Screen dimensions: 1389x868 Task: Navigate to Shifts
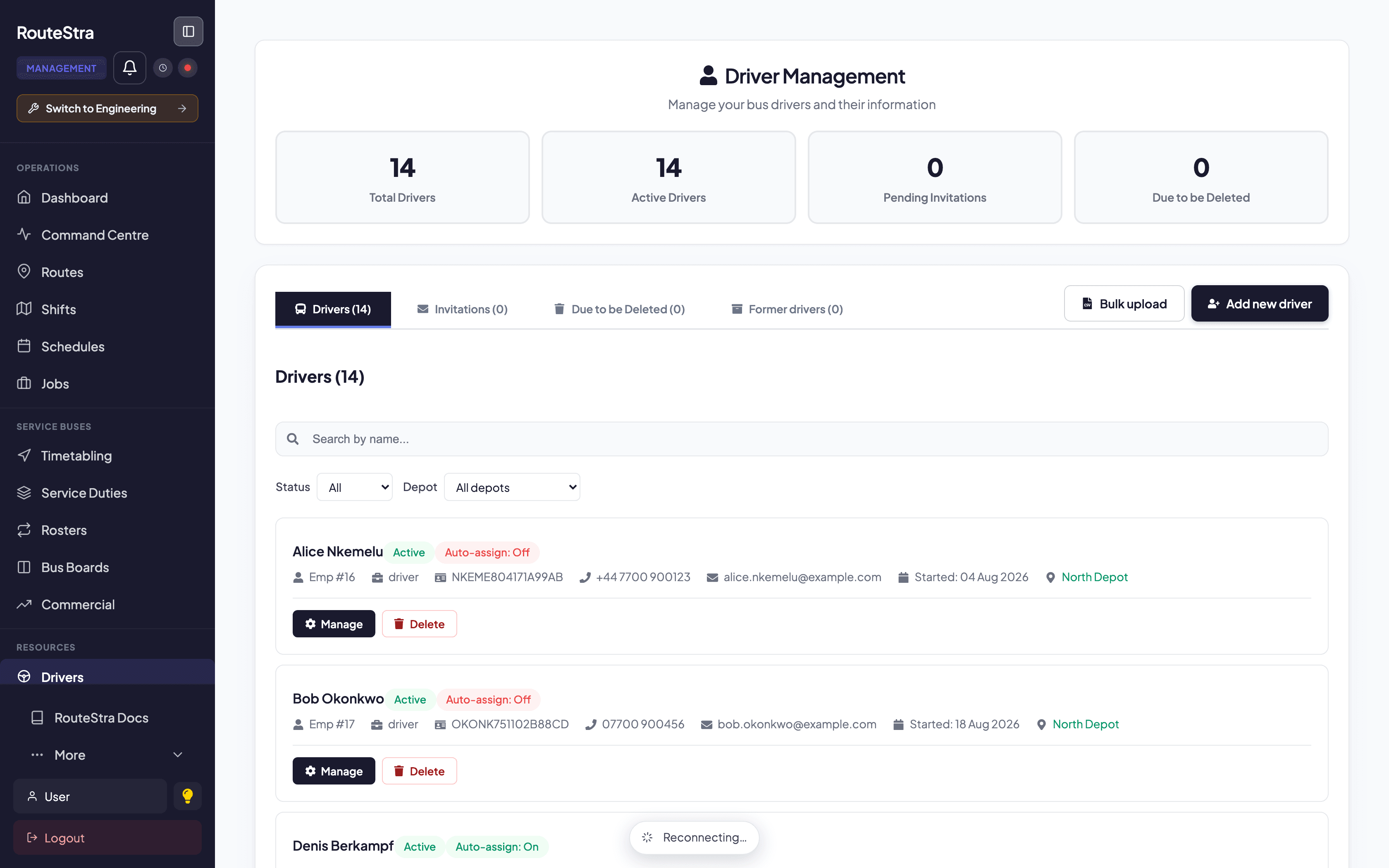click(107, 310)
